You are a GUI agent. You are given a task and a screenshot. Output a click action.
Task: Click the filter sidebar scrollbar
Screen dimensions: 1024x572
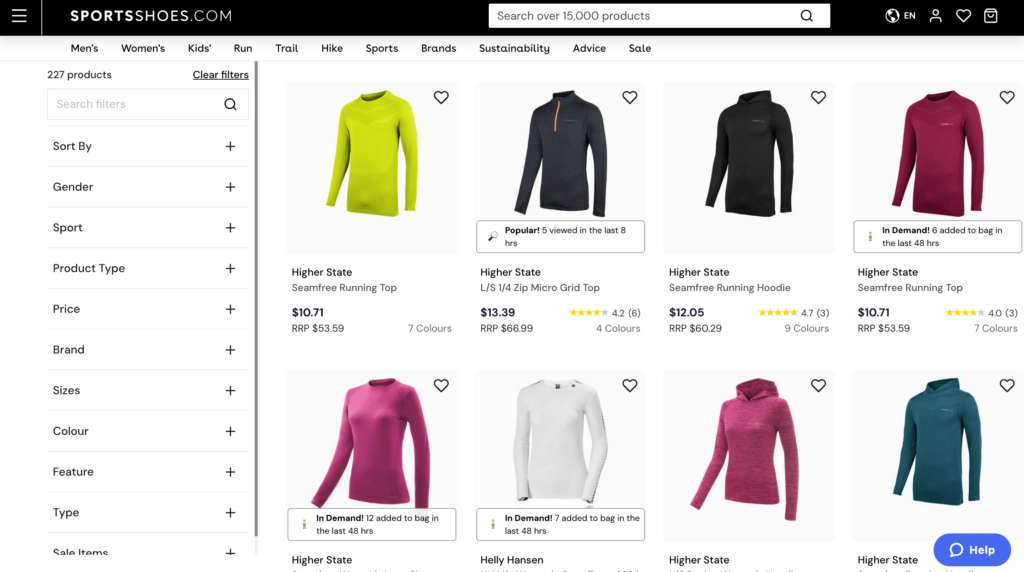[x=256, y=299]
